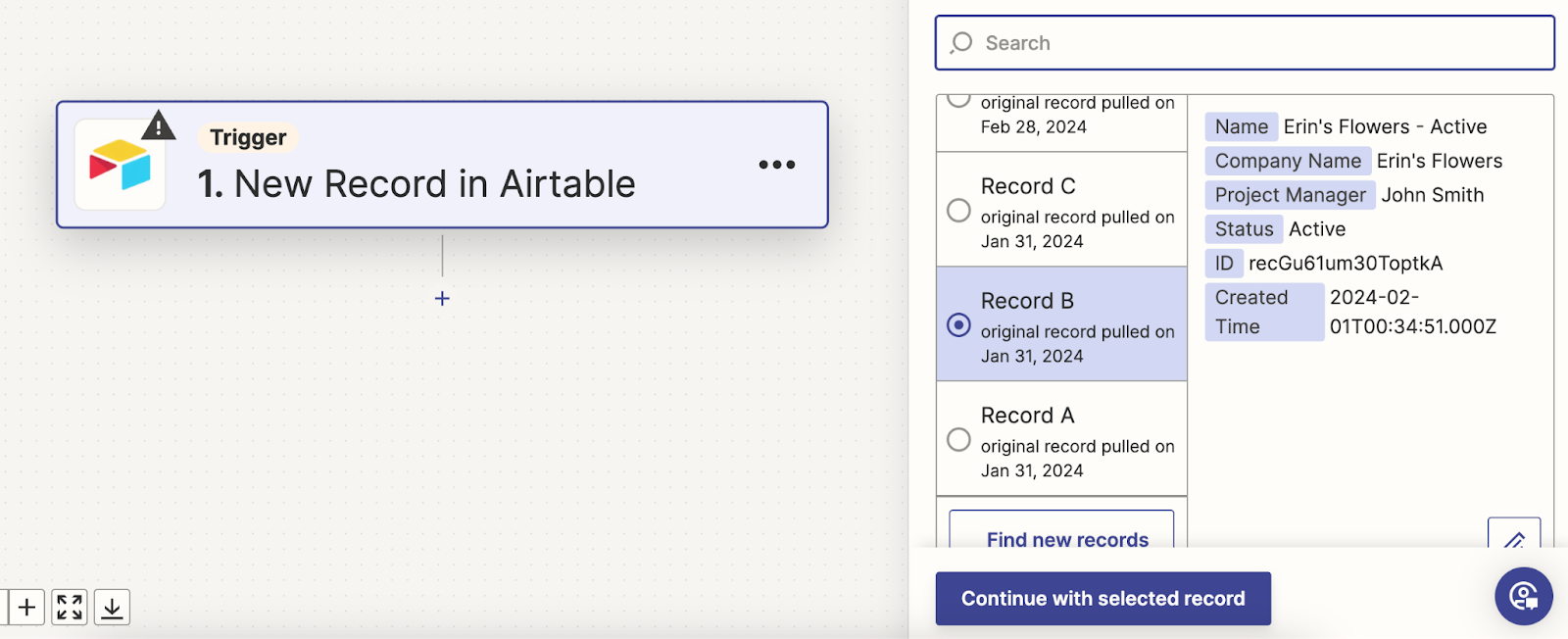The image size is (1568, 639).
Task: Open the help chat bubble icon
Action: 1524,596
